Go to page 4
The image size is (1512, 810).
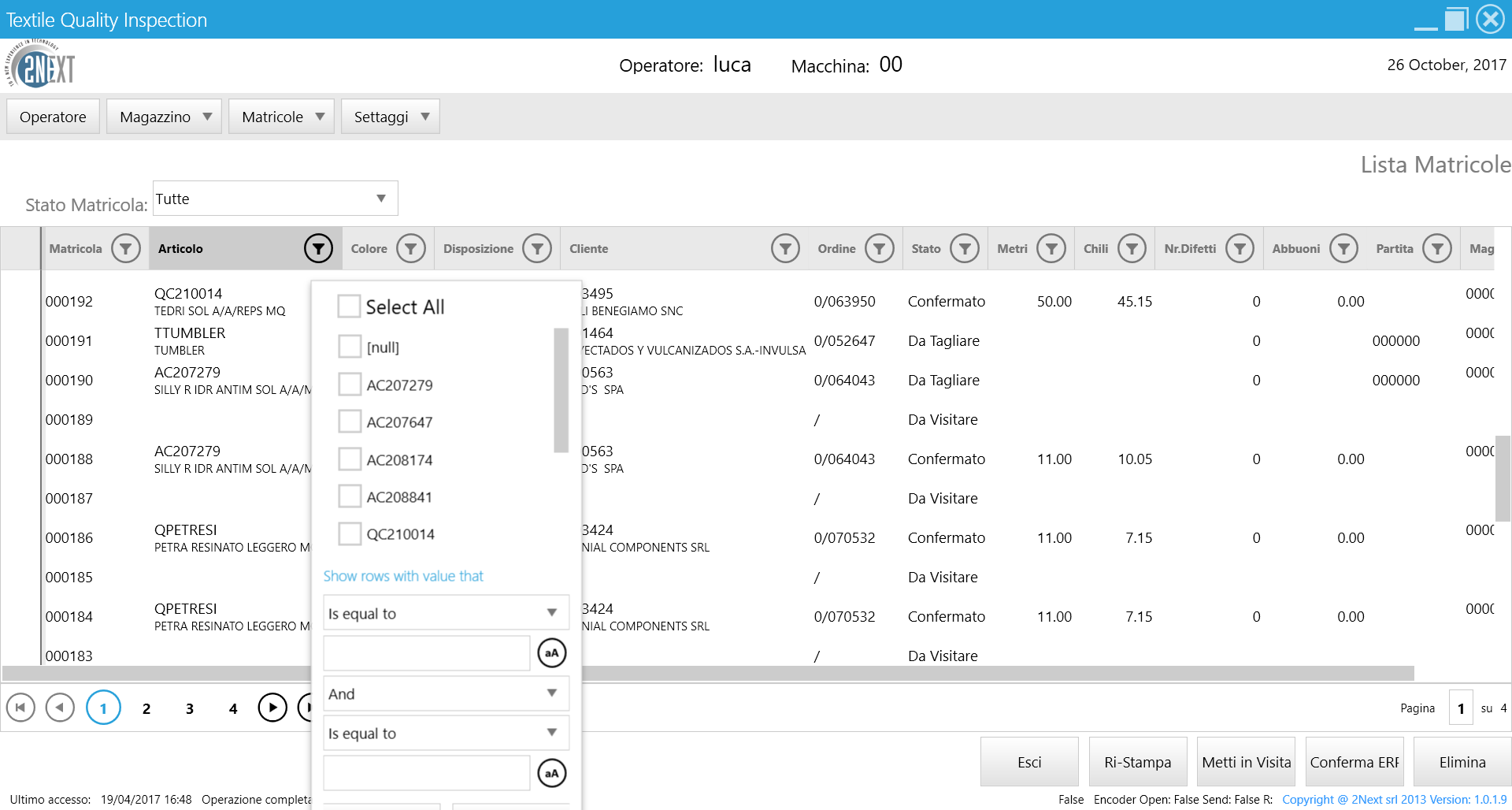coord(233,708)
